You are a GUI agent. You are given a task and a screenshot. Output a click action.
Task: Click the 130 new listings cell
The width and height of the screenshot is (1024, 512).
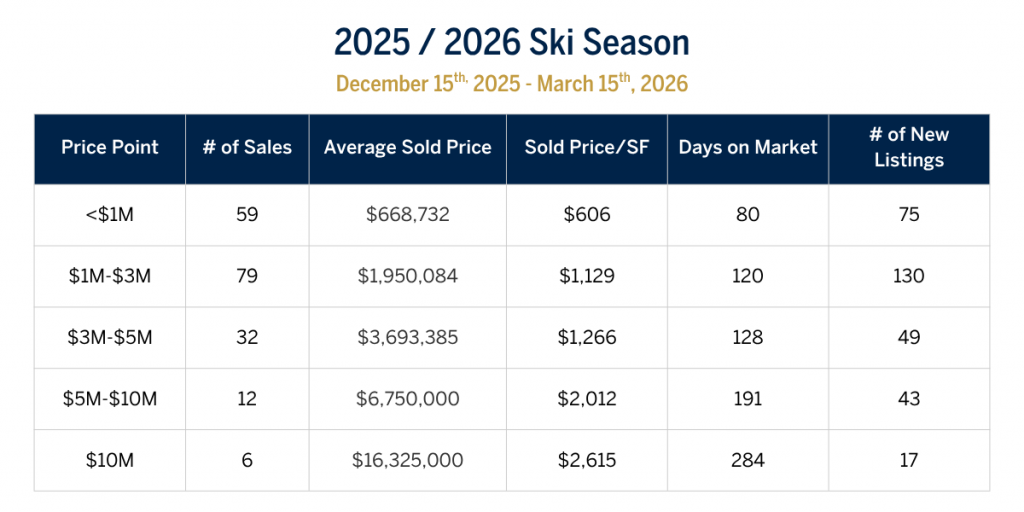tap(909, 276)
